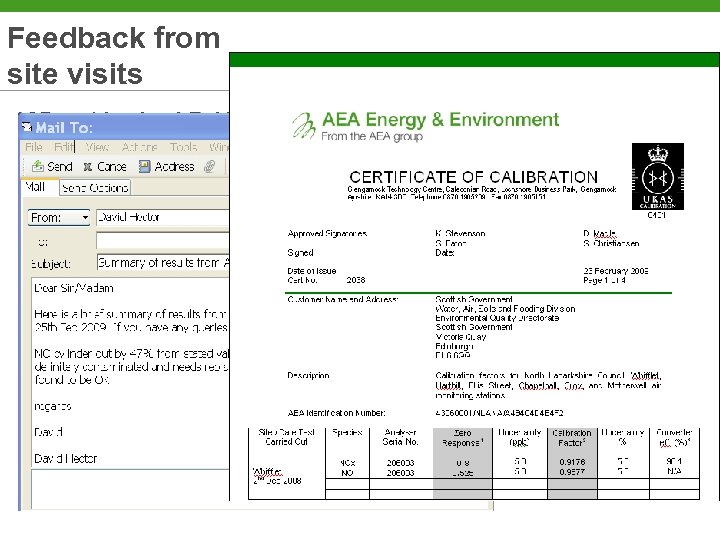
Task: Open the Actions menu
Action: [139, 147]
